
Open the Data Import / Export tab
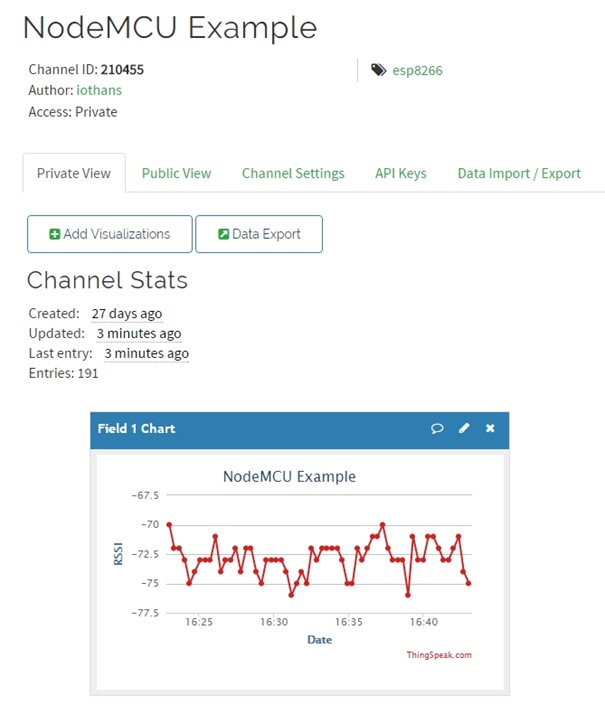pyautogui.click(x=519, y=174)
